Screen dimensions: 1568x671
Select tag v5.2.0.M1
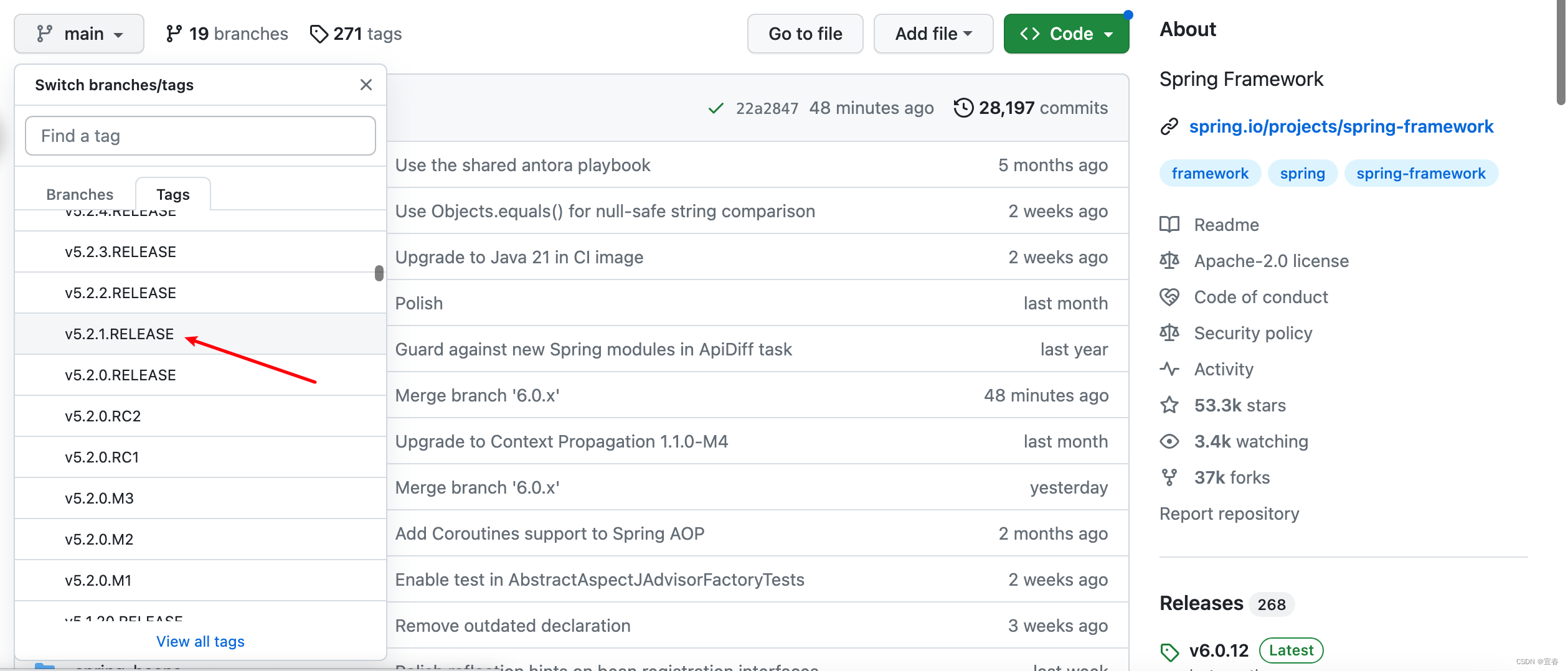(x=201, y=580)
